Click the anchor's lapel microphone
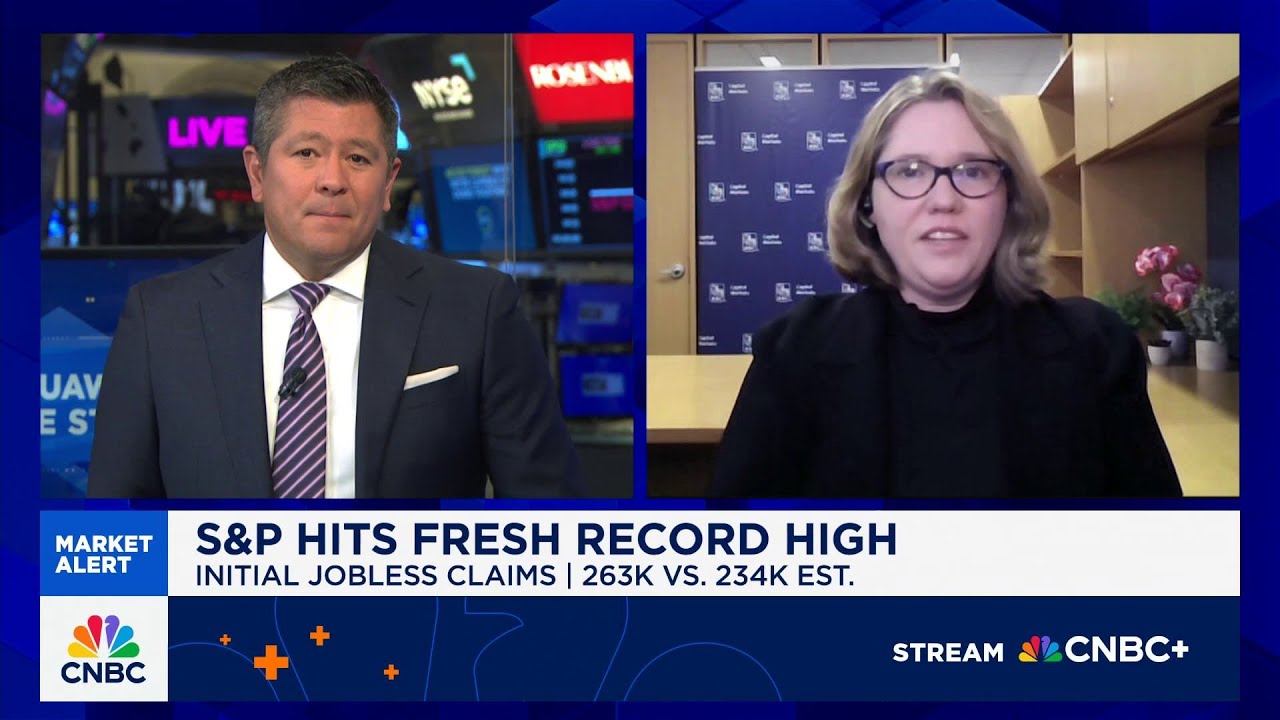This screenshot has width=1280, height=720. click(292, 381)
